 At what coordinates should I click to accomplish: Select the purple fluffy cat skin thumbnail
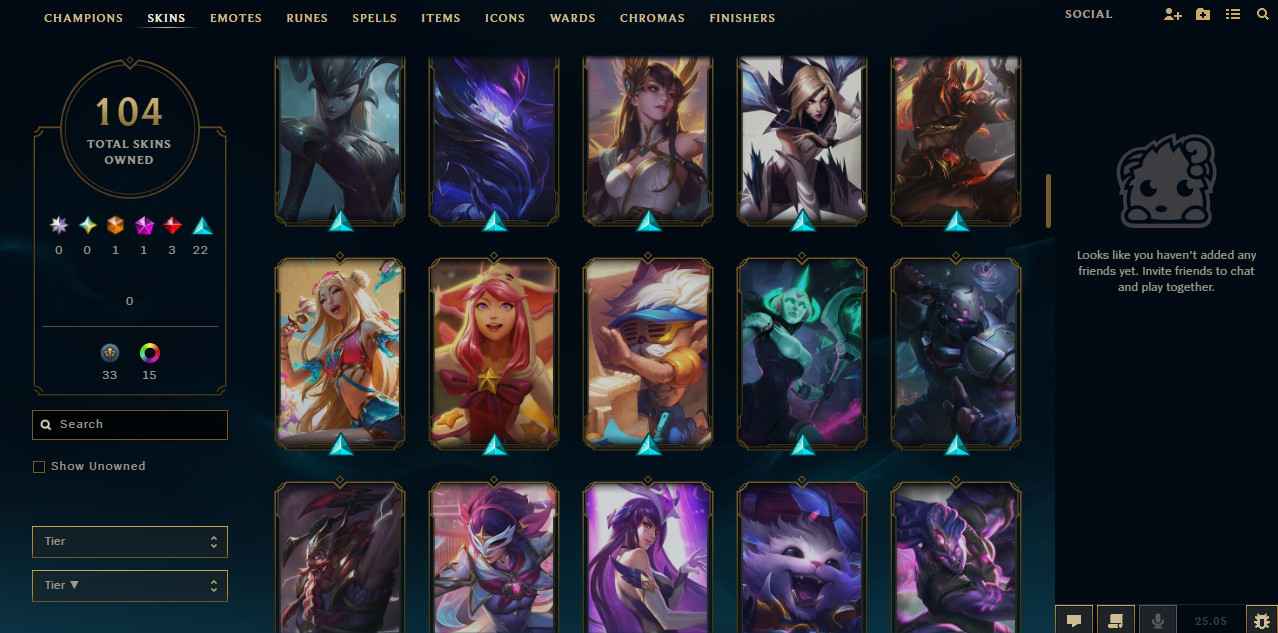click(802, 558)
